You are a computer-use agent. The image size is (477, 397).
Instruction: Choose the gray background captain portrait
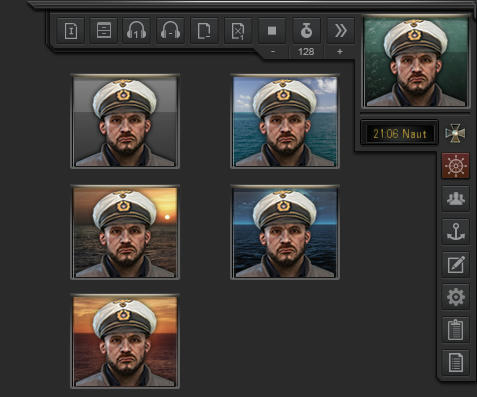[x=125, y=122]
